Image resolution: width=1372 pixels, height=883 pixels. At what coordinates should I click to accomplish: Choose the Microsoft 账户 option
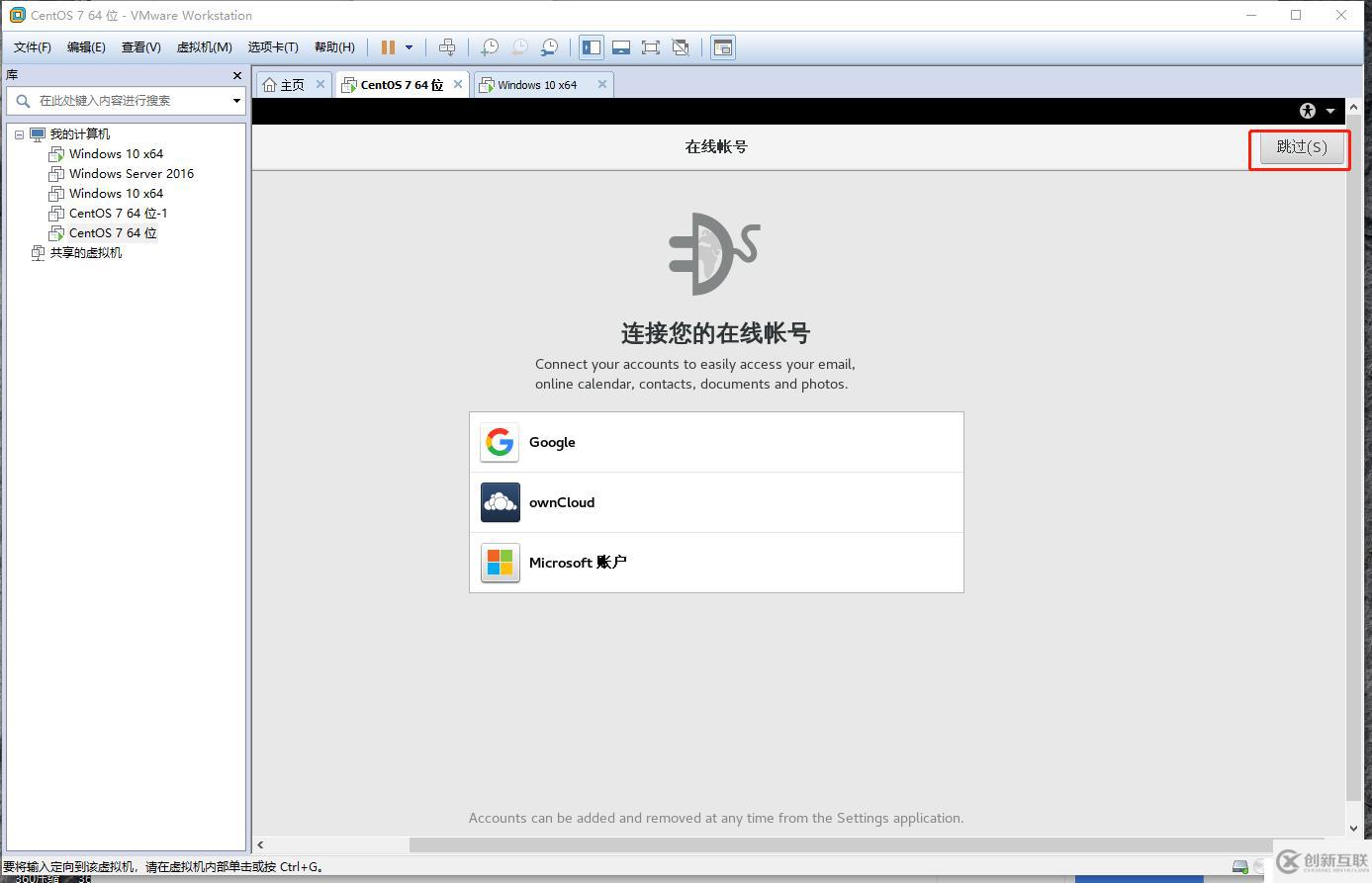pyautogui.click(x=716, y=563)
